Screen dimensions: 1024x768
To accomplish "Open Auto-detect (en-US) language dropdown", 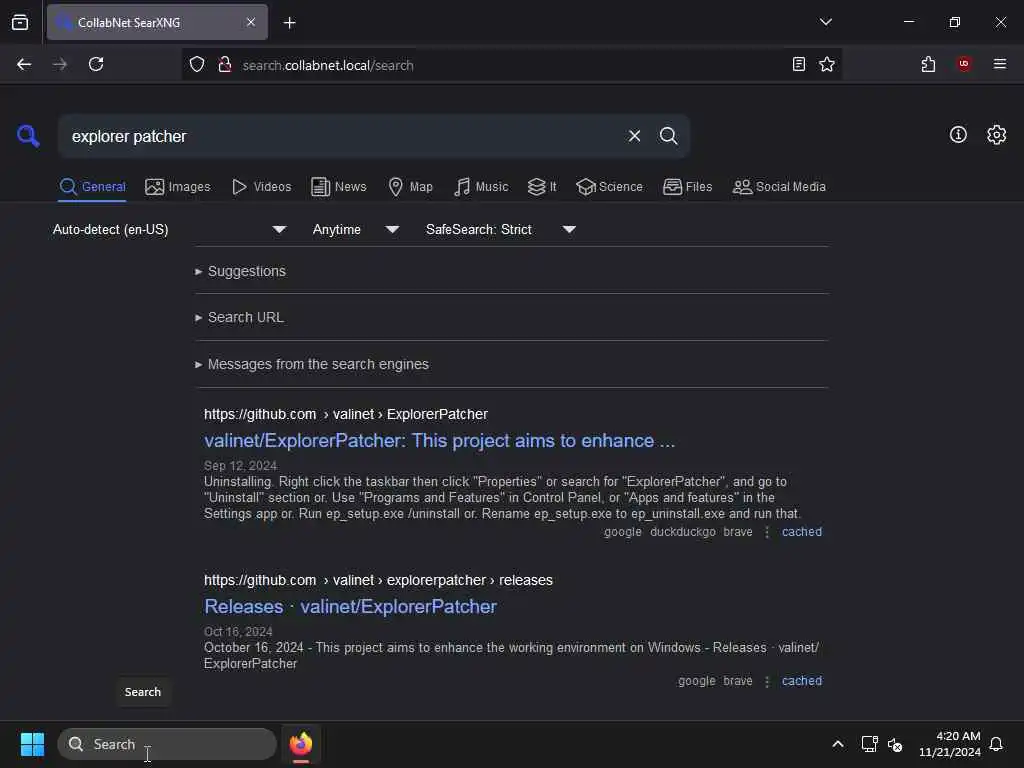I will coord(169,229).
